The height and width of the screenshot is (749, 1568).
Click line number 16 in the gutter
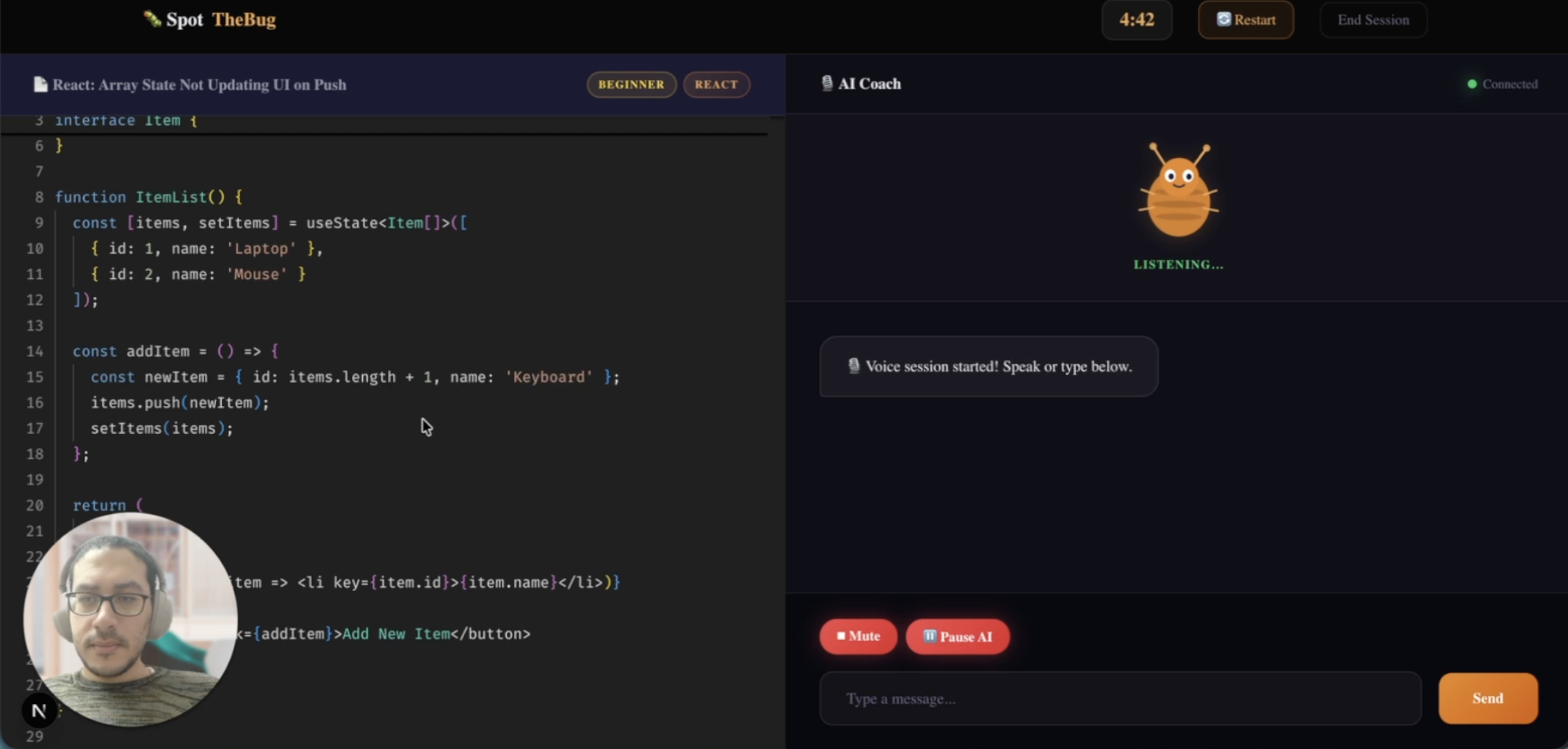pyautogui.click(x=34, y=403)
